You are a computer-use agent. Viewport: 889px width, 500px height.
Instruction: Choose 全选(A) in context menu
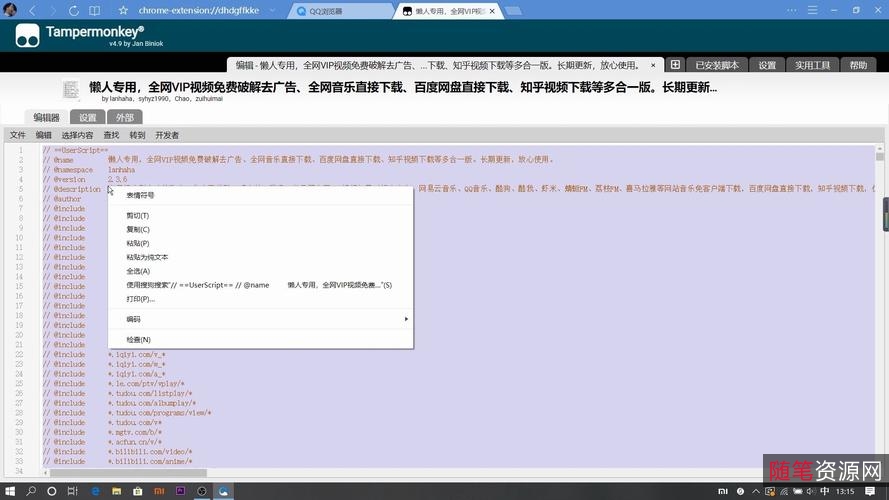pos(260,271)
